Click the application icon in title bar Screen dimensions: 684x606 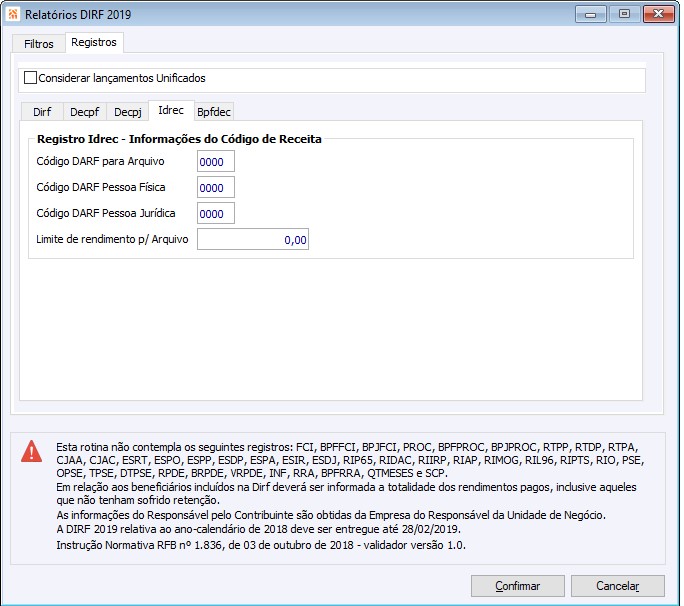coord(13,14)
